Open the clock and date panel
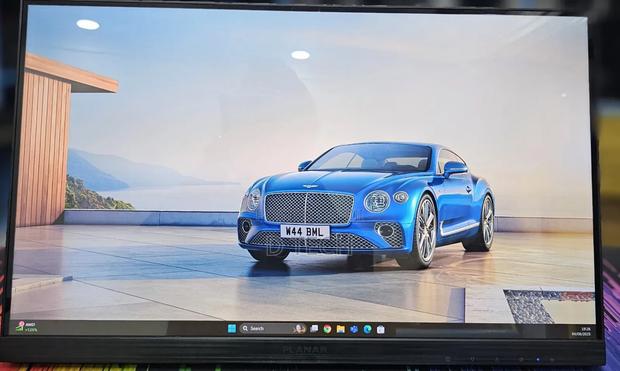The width and height of the screenshot is (620, 371). (x=581, y=331)
